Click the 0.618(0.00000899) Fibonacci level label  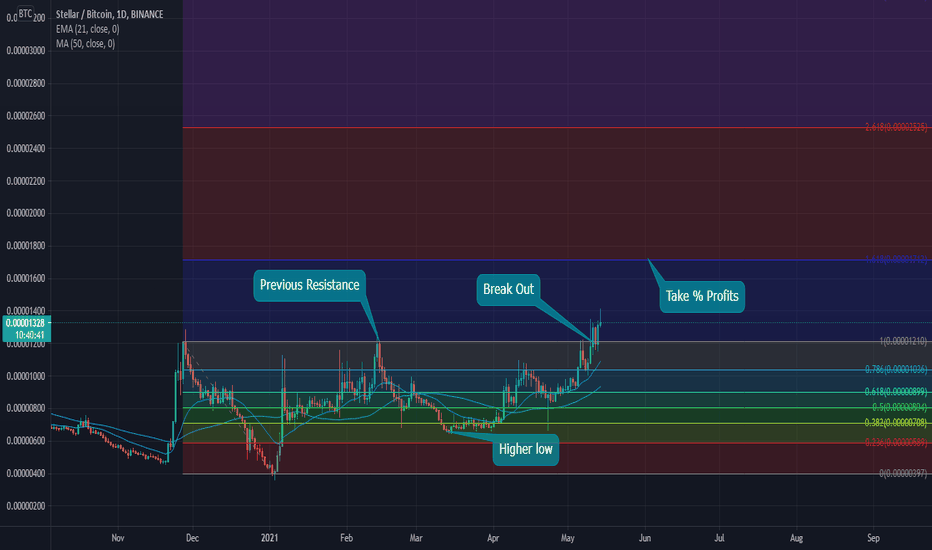pyautogui.click(x=896, y=391)
